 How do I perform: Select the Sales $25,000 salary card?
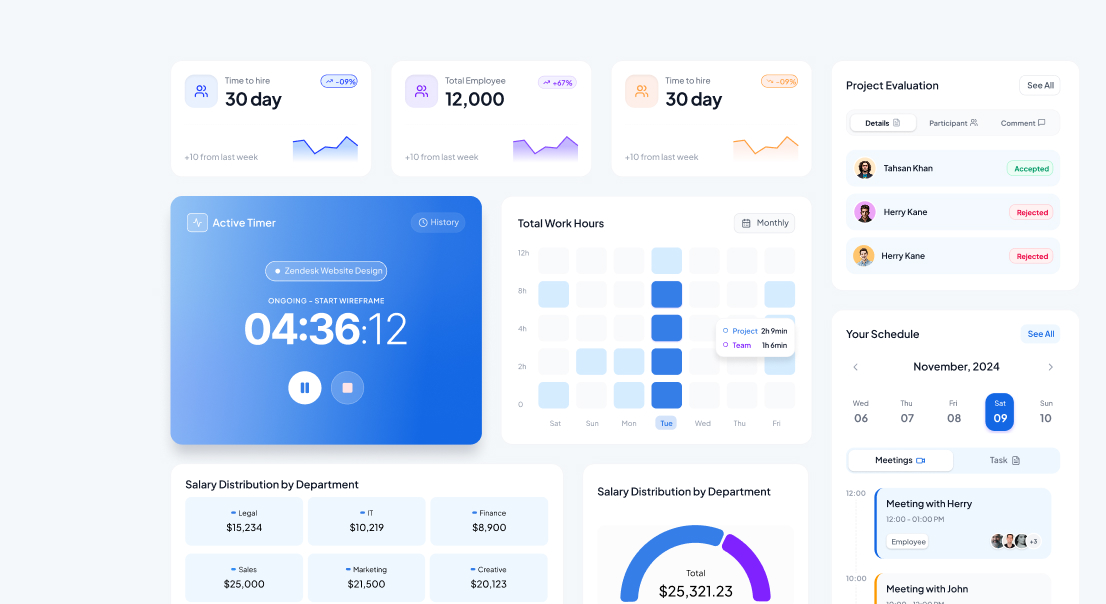(244, 578)
